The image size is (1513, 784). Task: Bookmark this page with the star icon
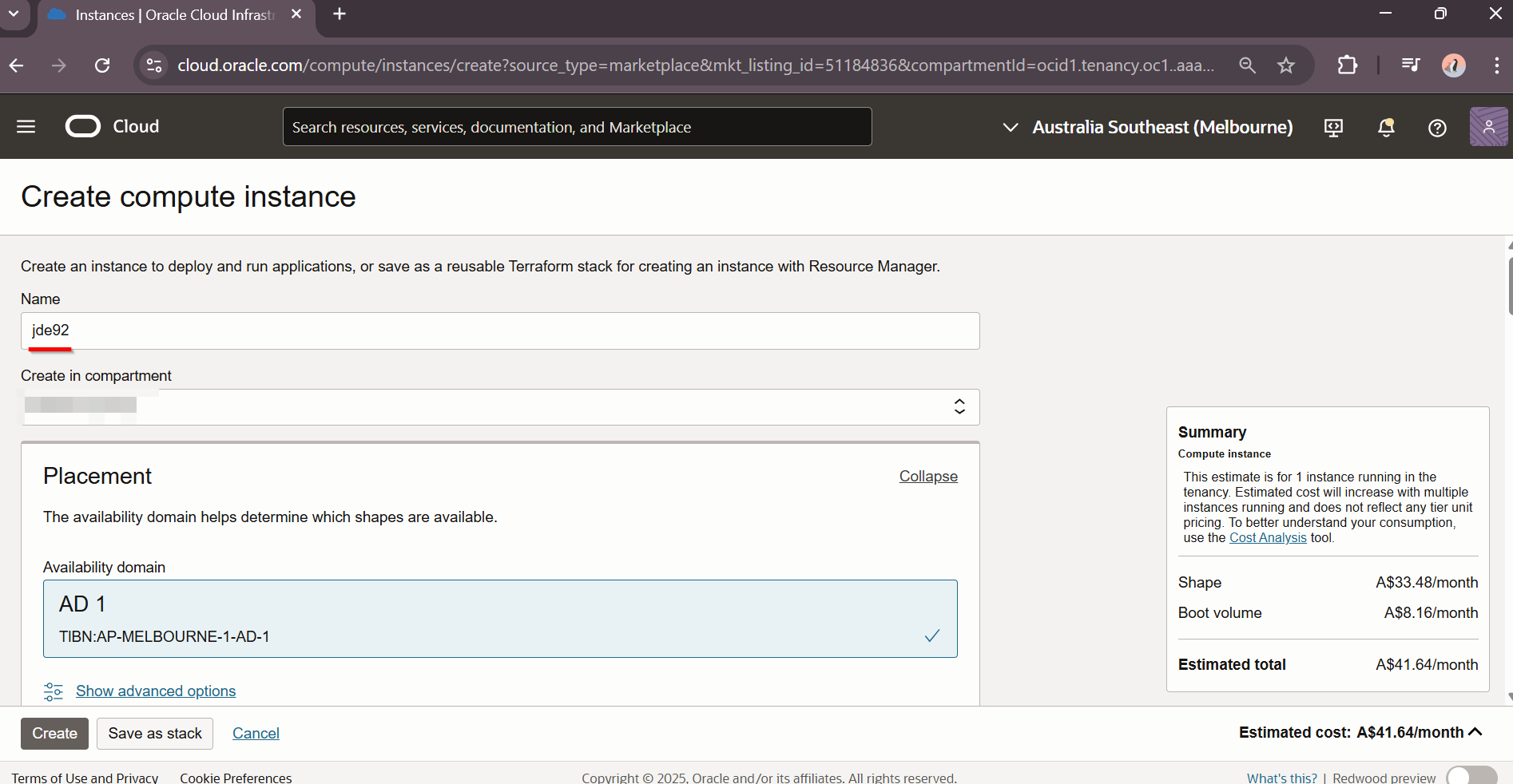(1286, 65)
